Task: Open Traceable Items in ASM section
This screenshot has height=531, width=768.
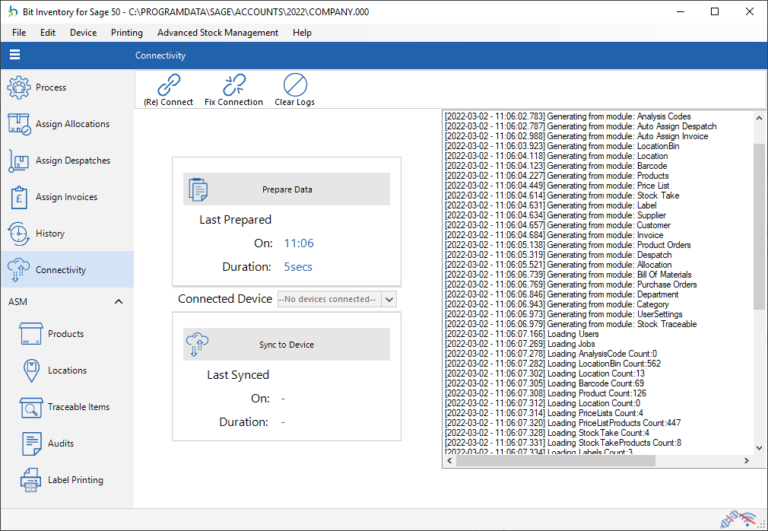Action: pyautogui.click(x=78, y=407)
